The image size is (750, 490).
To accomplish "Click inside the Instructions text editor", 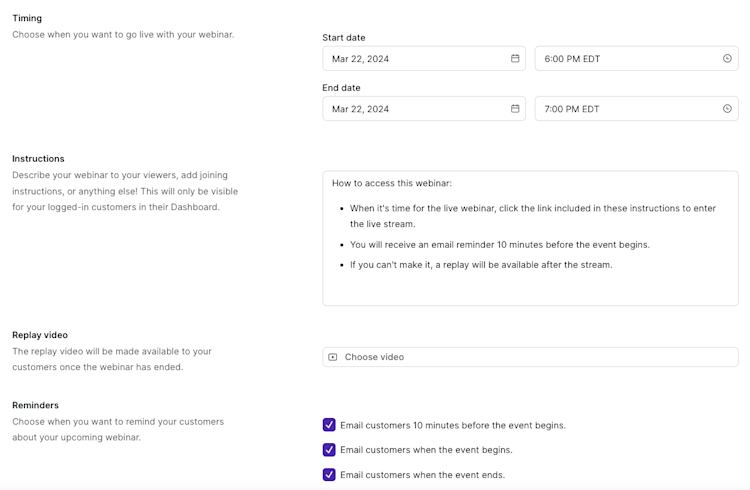I will click(530, 288).
